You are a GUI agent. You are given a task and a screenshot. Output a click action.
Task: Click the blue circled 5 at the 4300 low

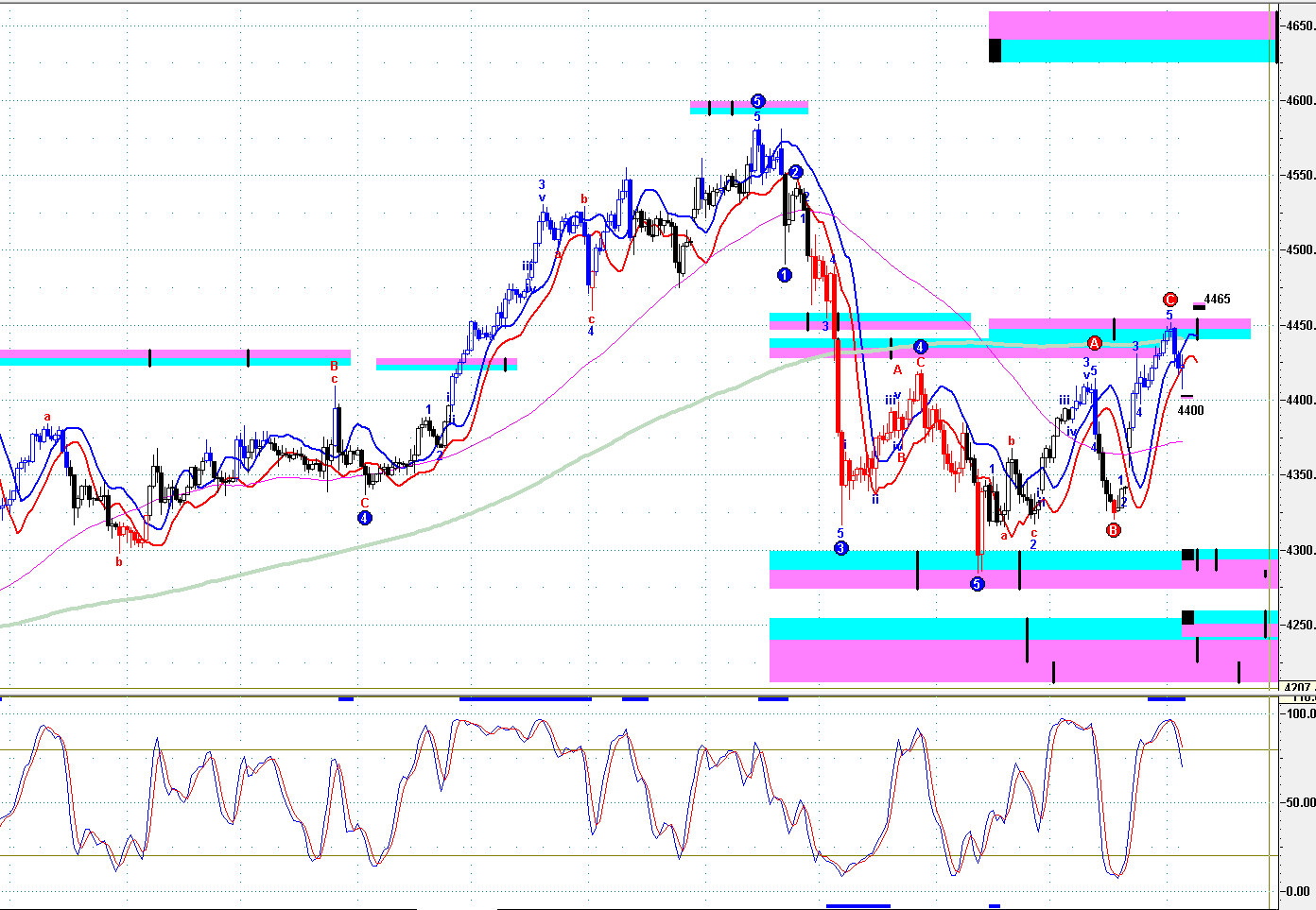(977, 584)
